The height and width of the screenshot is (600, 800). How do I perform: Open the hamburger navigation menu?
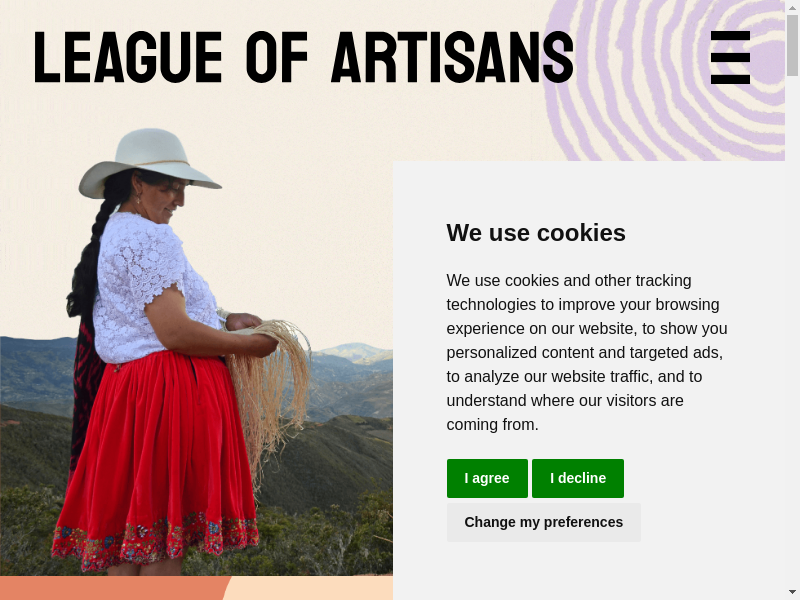pyautogui.click(x=730, y=57)
